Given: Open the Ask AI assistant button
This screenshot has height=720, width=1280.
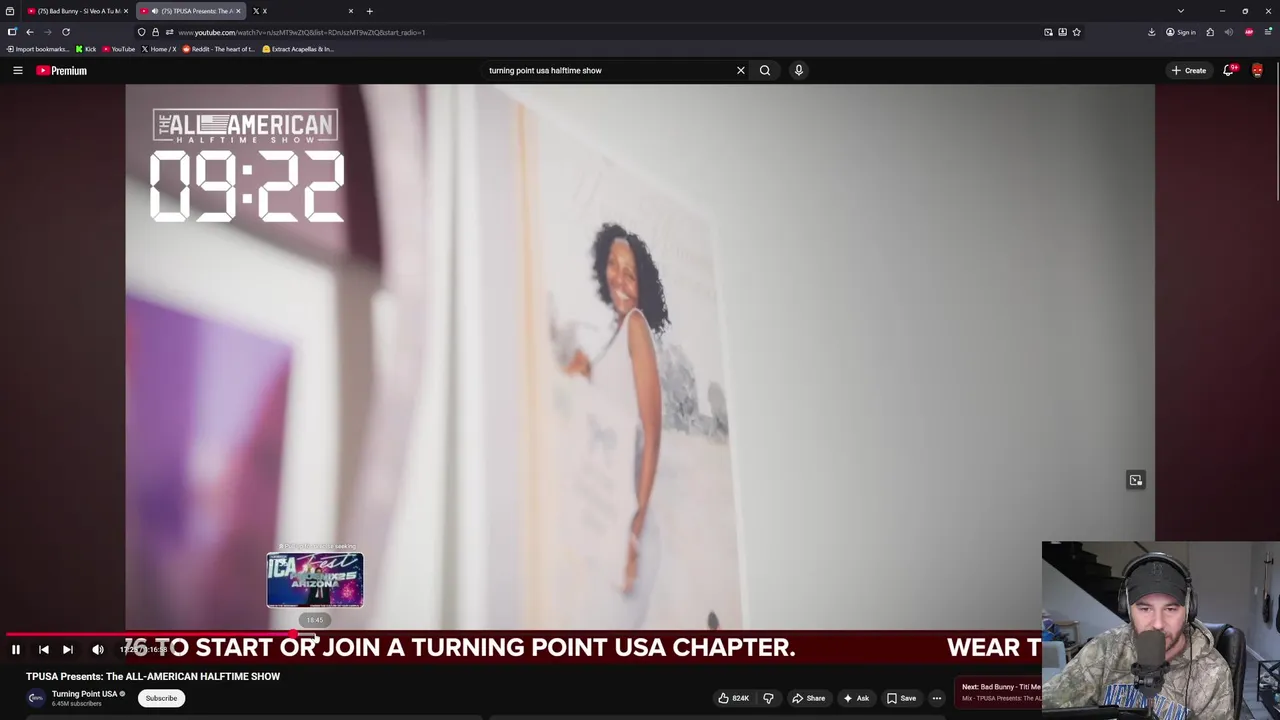Looking at the screenshot, I should point(856,698).
